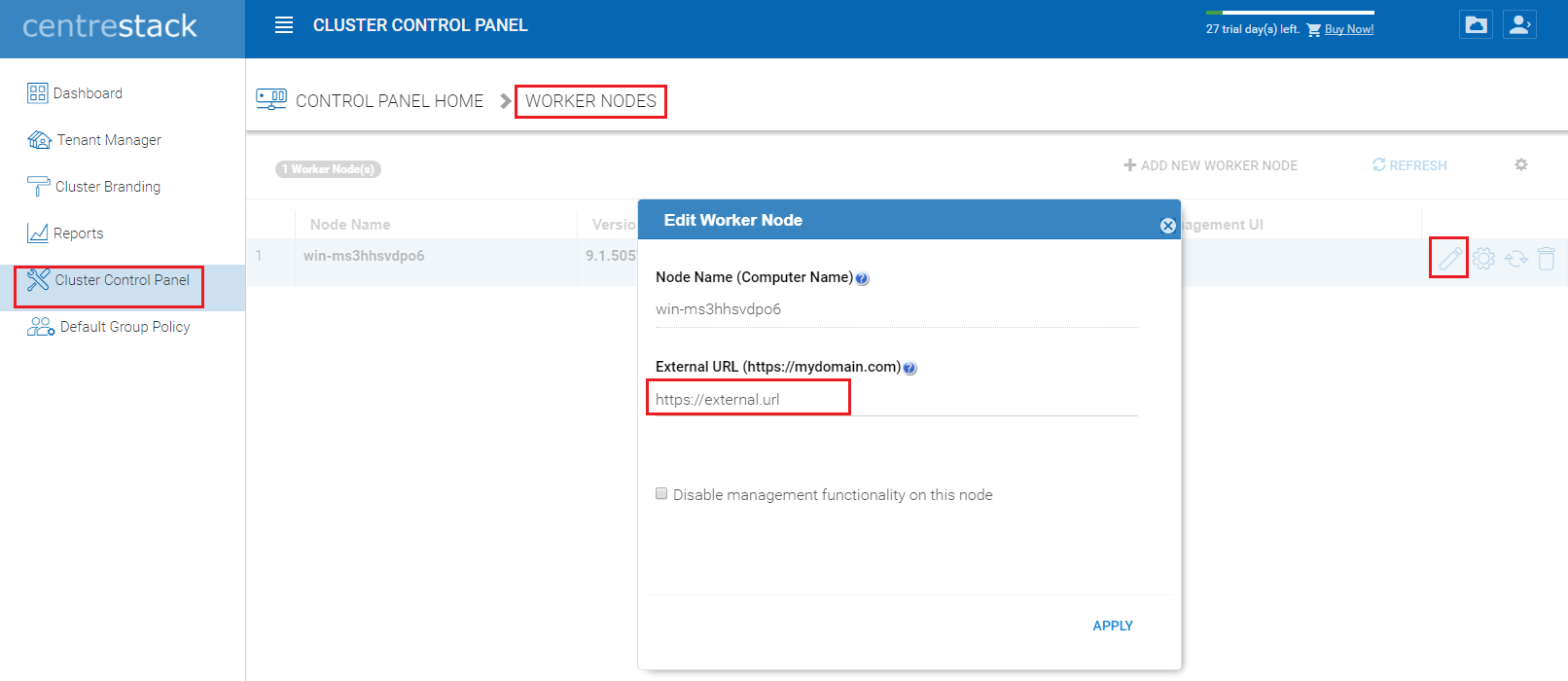This screenshot has width=1568, height=681.
Task: Select Cluster Control Panel in the sidebar
Action: point(123,280)
